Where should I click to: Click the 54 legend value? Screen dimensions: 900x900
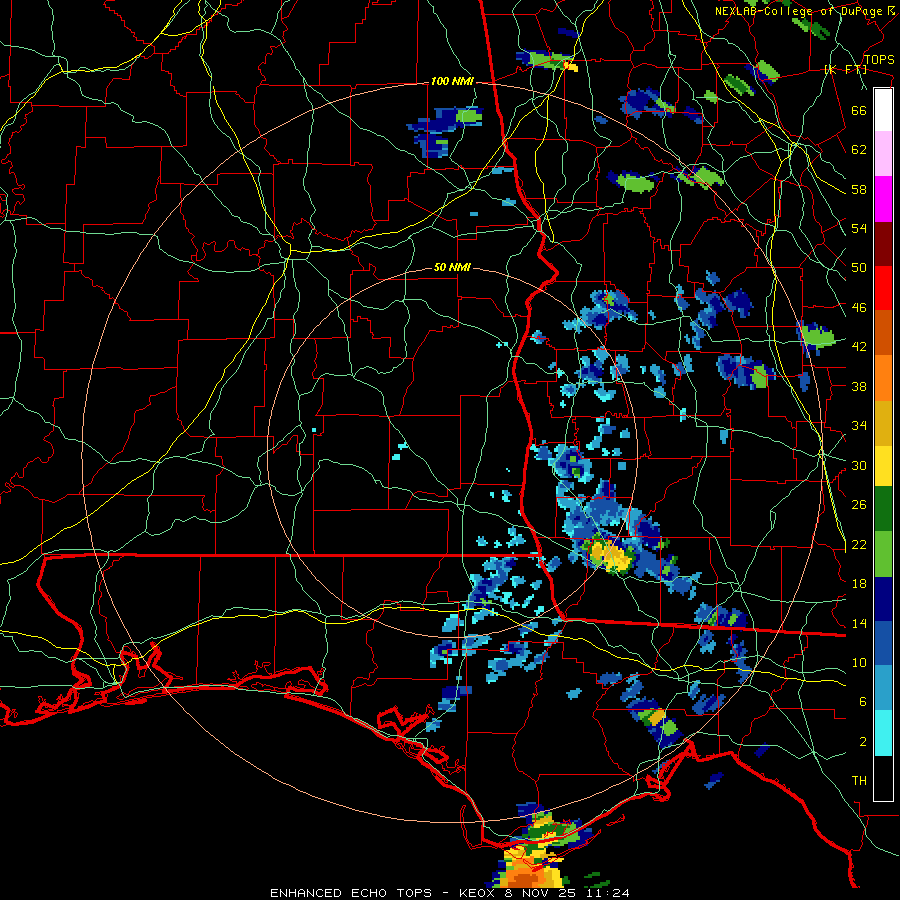coord(859,228)
